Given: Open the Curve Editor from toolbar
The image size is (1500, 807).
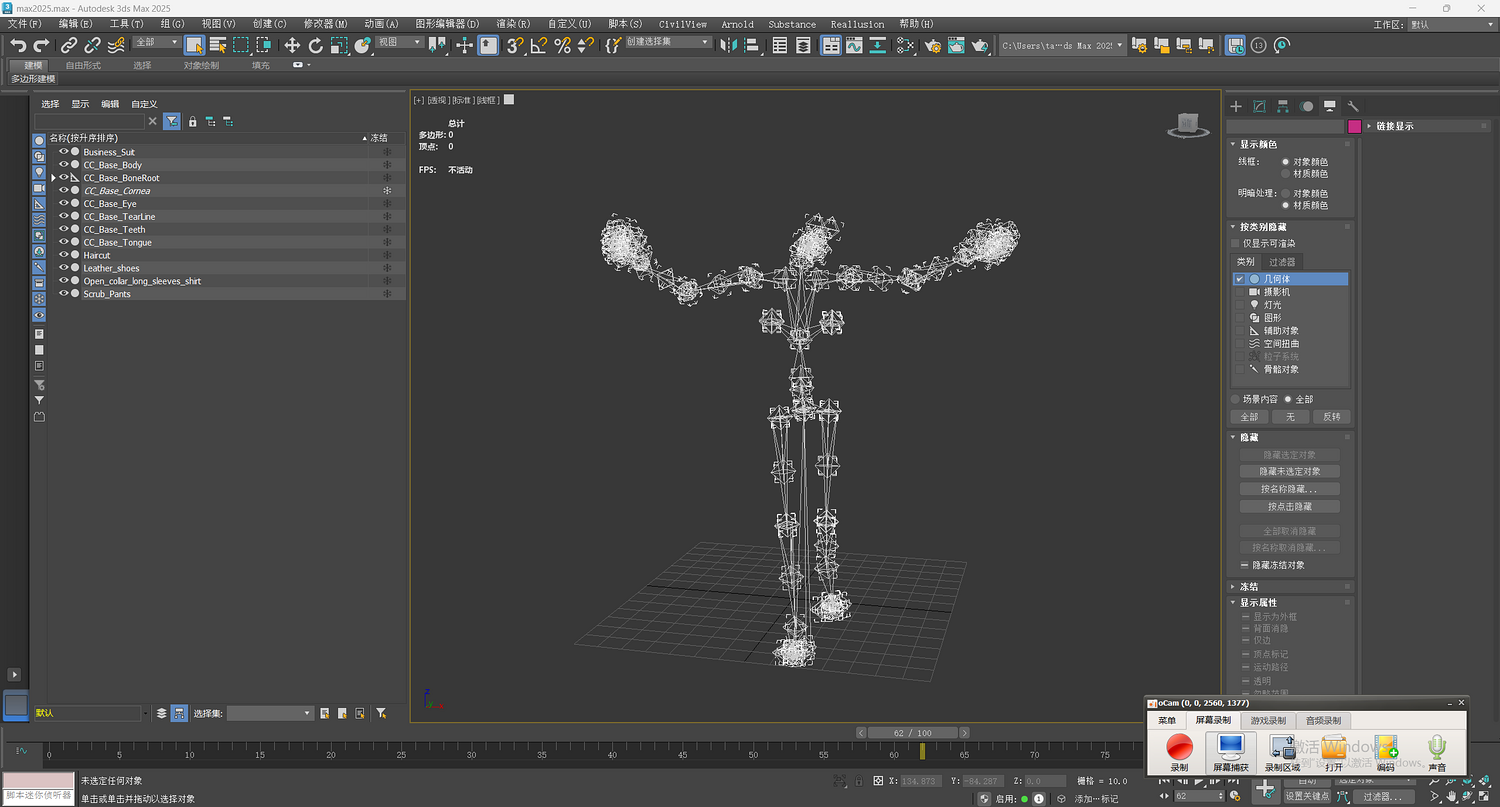Looking at the screenshot, I should 854,45.
